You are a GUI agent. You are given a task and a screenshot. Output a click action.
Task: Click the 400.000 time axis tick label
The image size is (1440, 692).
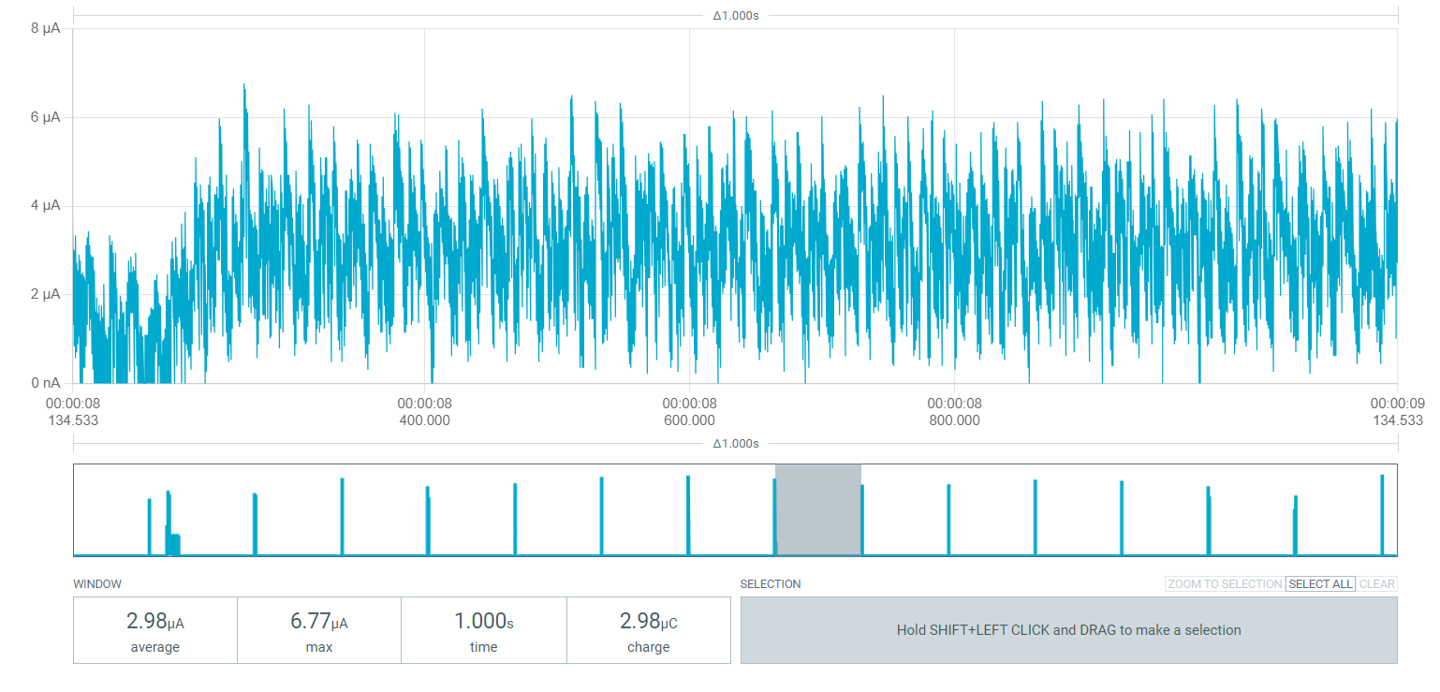click(424, 421)
